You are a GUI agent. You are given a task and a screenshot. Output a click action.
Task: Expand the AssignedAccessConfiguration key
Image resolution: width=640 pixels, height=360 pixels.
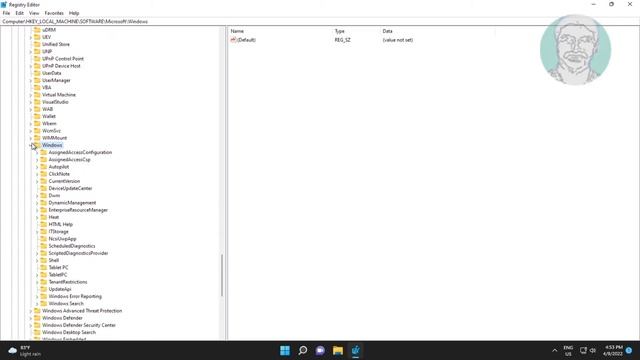37,153
